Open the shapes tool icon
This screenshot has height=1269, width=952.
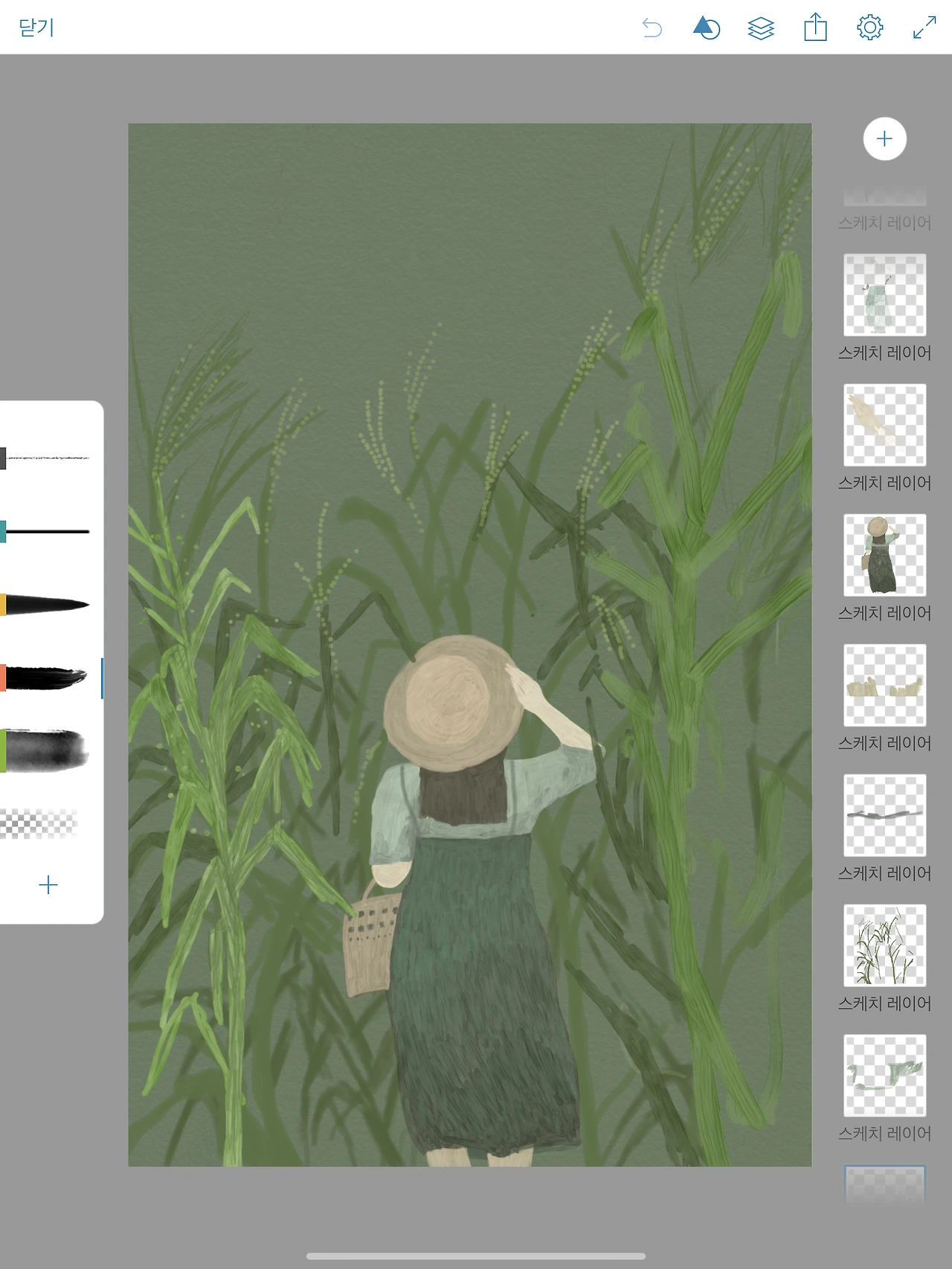point(706,28)
